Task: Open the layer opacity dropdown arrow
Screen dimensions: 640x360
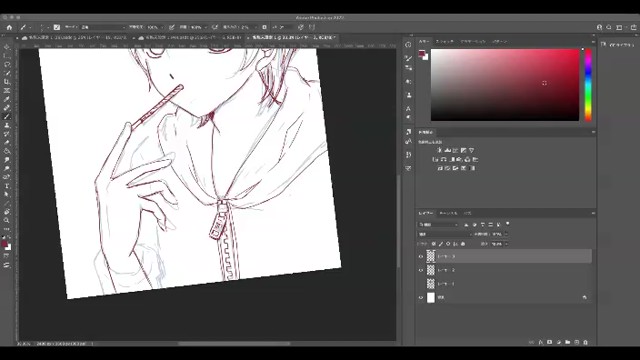Action: coord(507,234)
